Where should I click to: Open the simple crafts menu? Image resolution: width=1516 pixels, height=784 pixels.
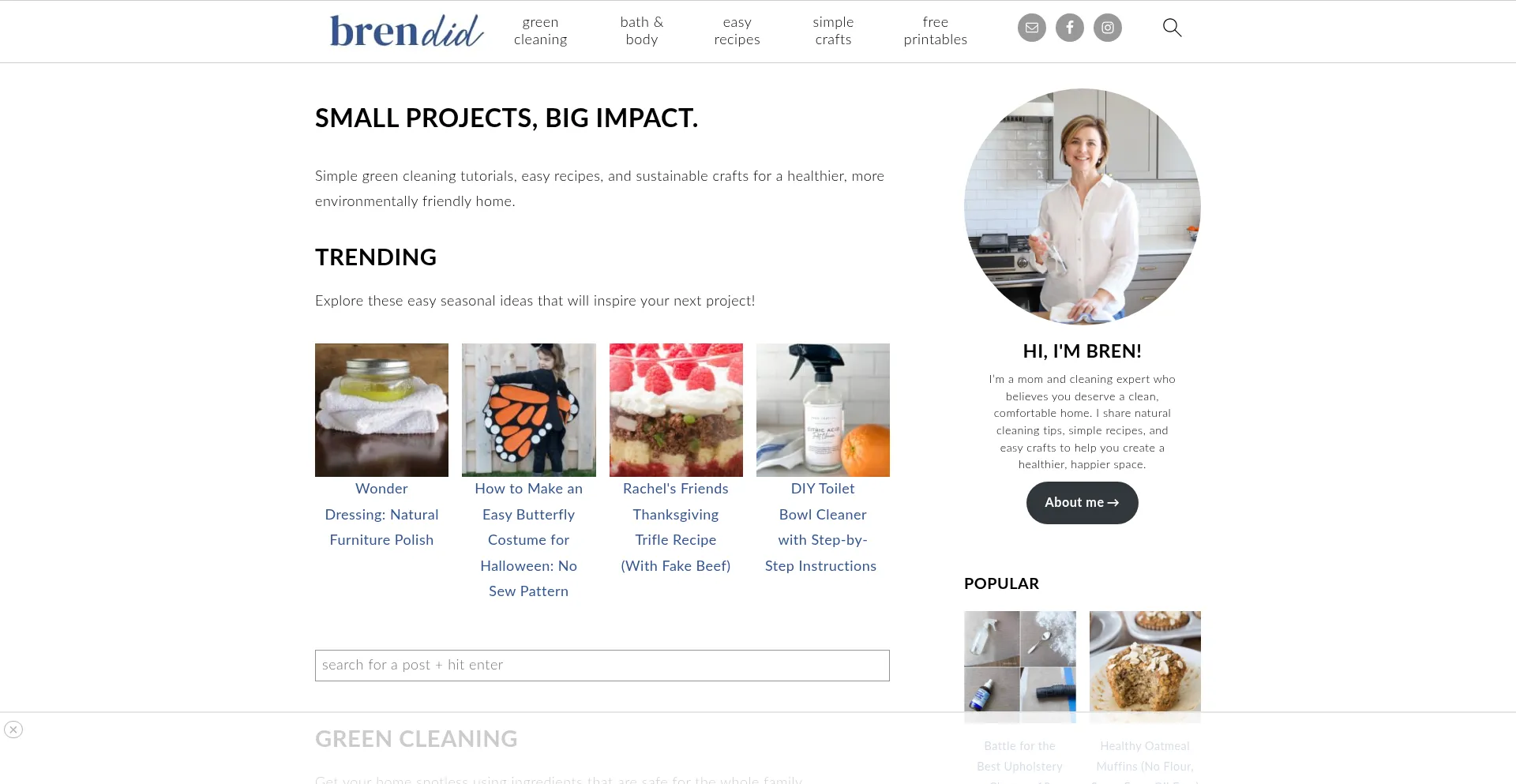[833, 31]
